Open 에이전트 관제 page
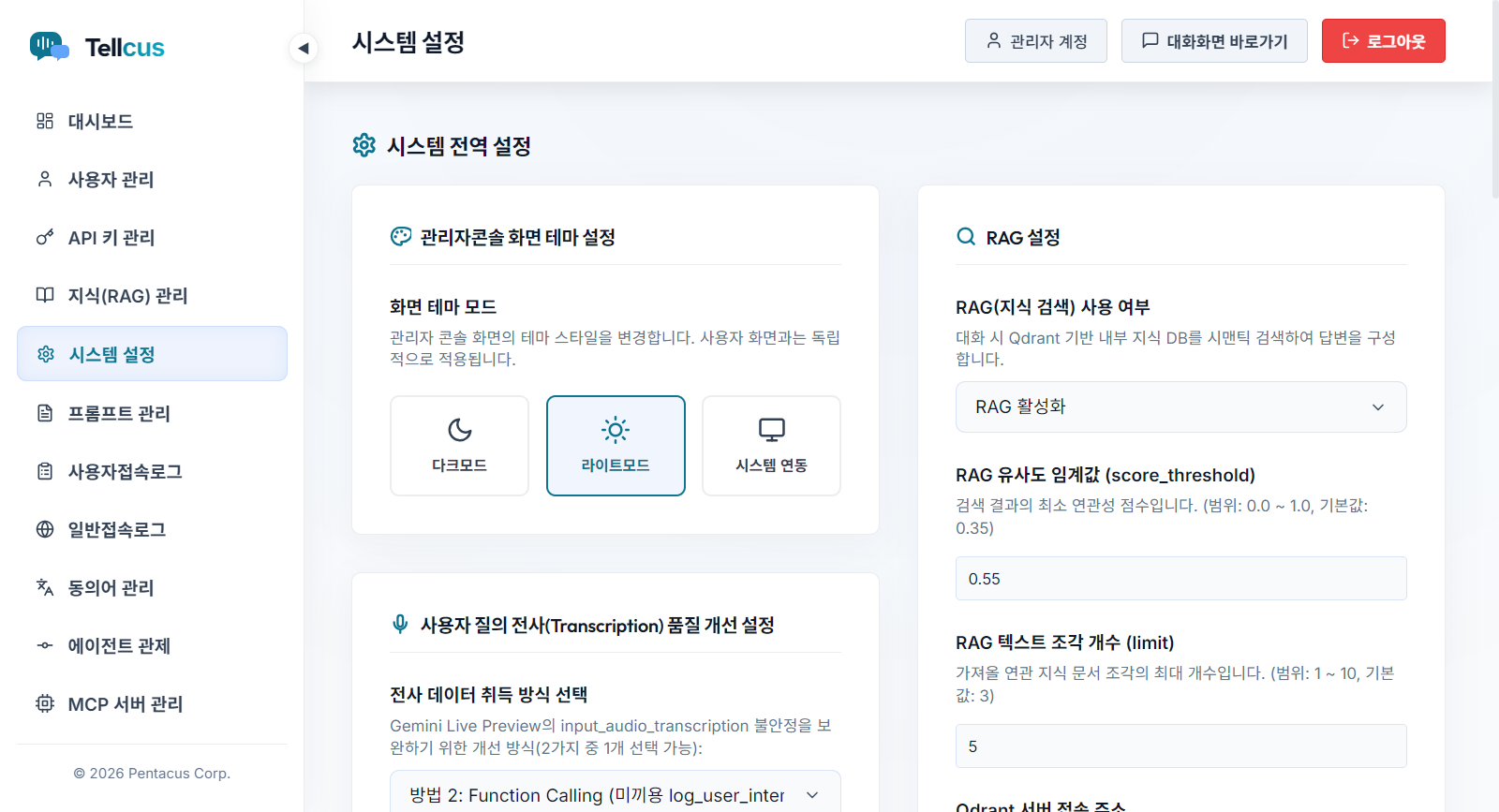1499x812 pixels. click(152, 645)
